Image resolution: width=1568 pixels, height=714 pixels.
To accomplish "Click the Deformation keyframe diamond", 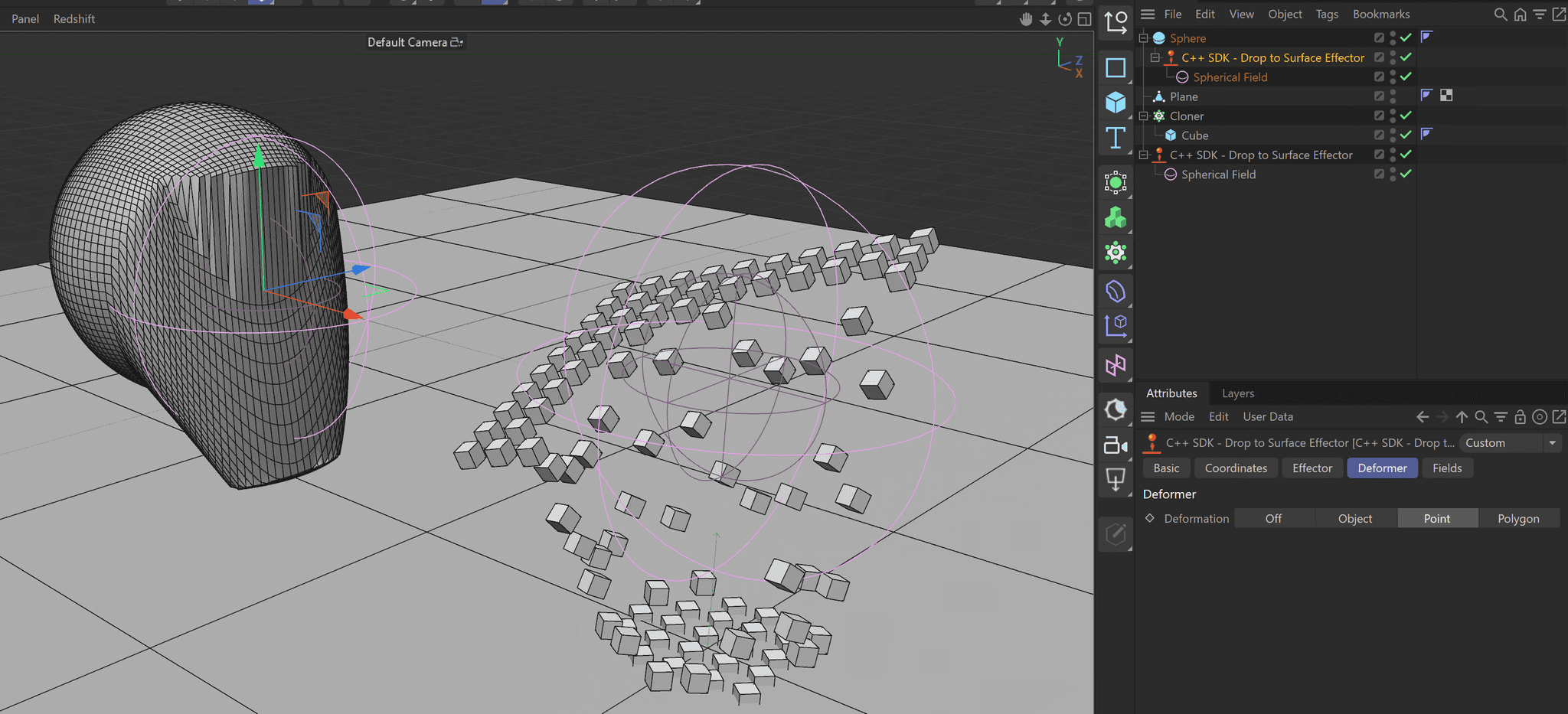I will (x=1150, y=518).
